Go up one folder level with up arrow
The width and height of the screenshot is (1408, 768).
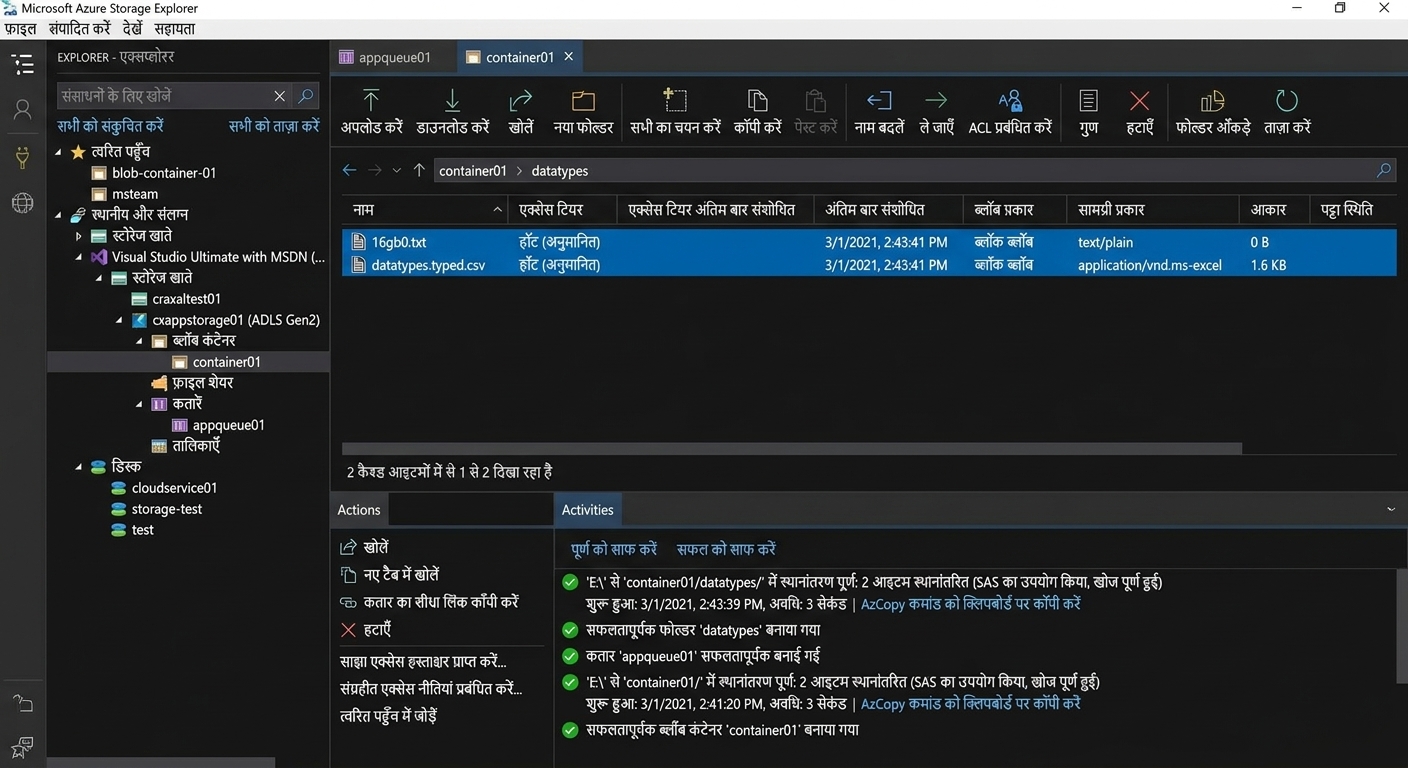click(x=419, y=170)
